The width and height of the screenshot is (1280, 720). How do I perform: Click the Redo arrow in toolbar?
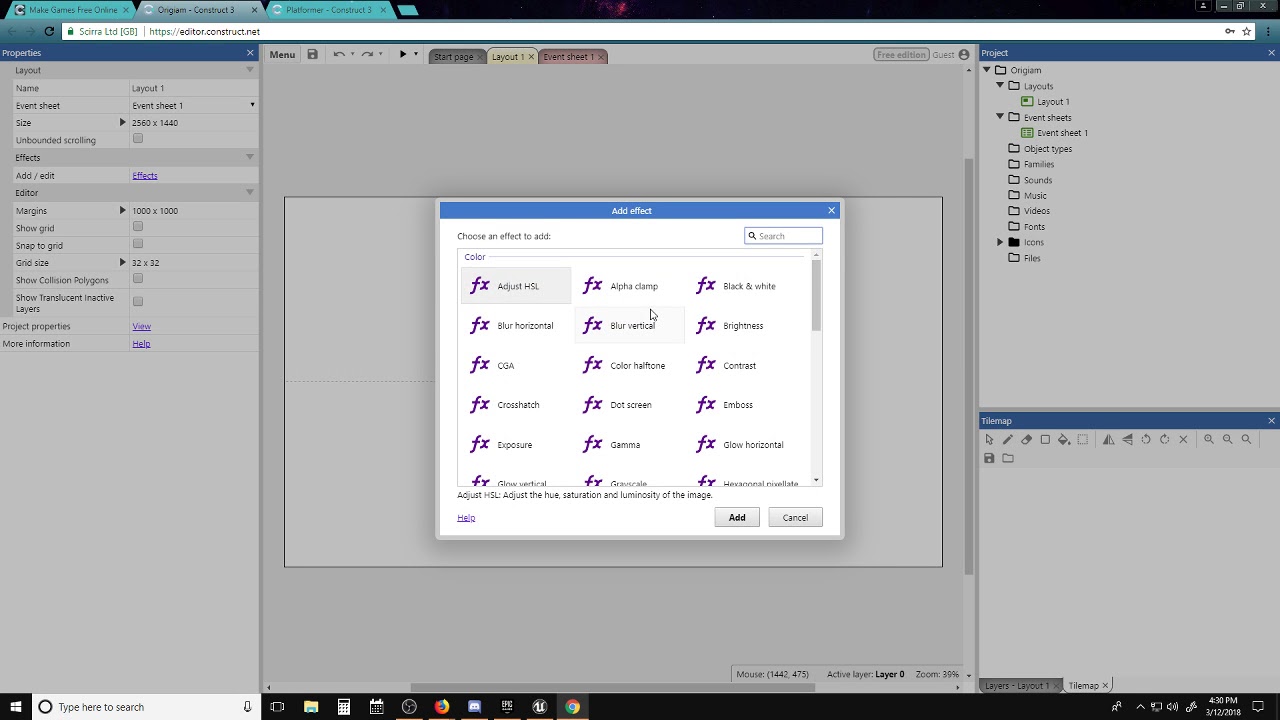point(367,55)
